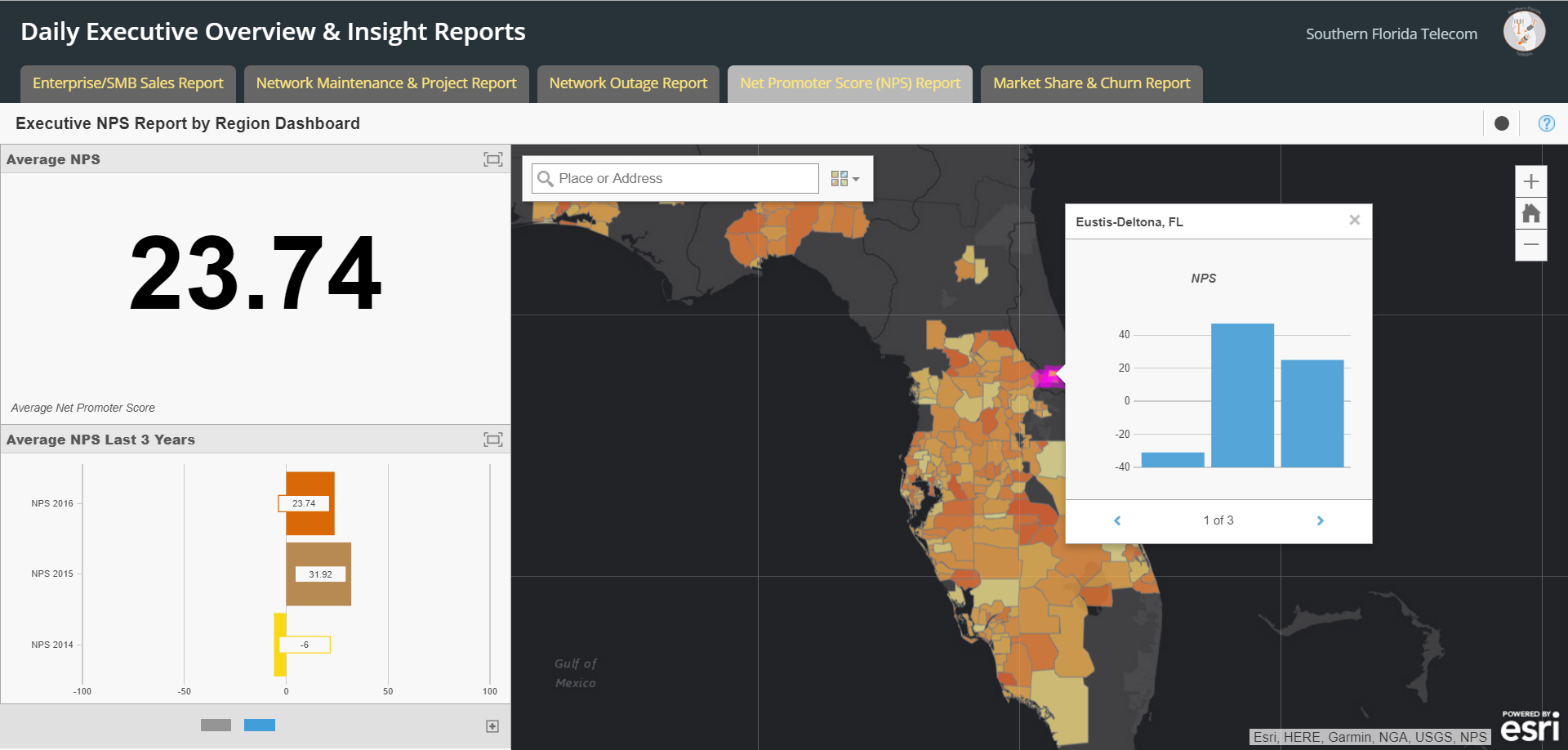The width and height of the screenshot is (1568, 750).
Task: Reset map to home extent
Action: 1530,214
